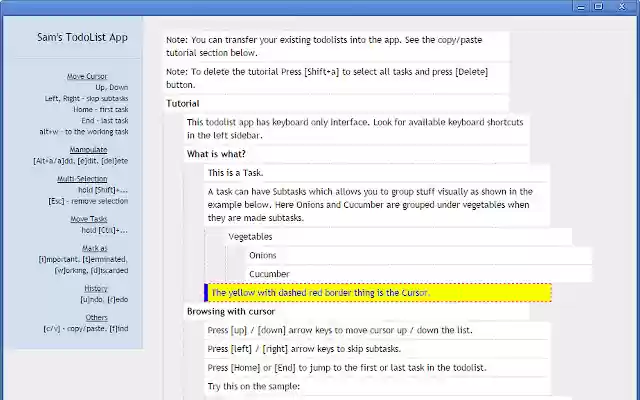Click "alt+w - to the working task" text
The image size is (640, 400).
[x=84, y=131]
